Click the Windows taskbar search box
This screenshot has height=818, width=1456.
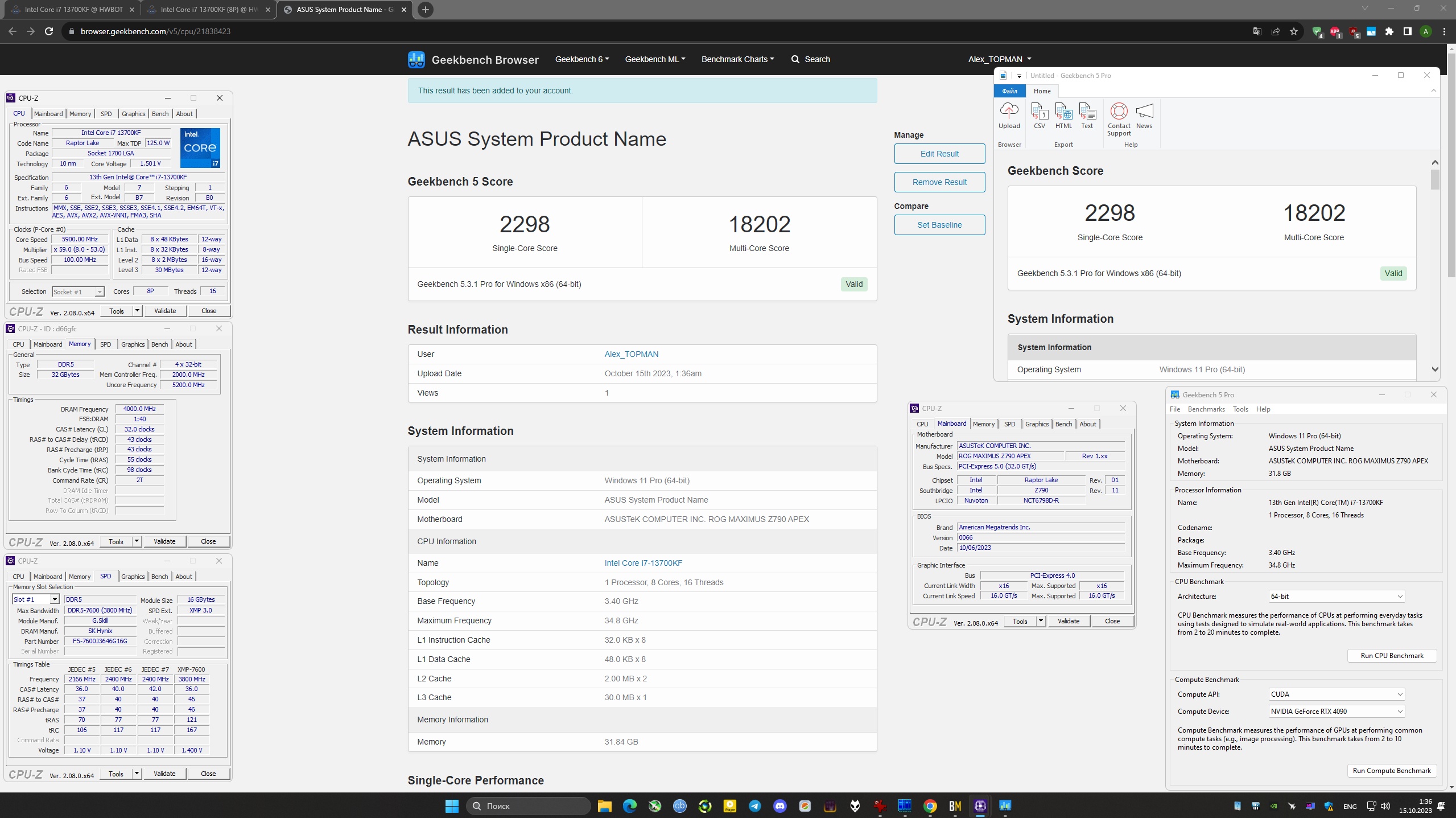pyautogui.click(x=529, y=805)
